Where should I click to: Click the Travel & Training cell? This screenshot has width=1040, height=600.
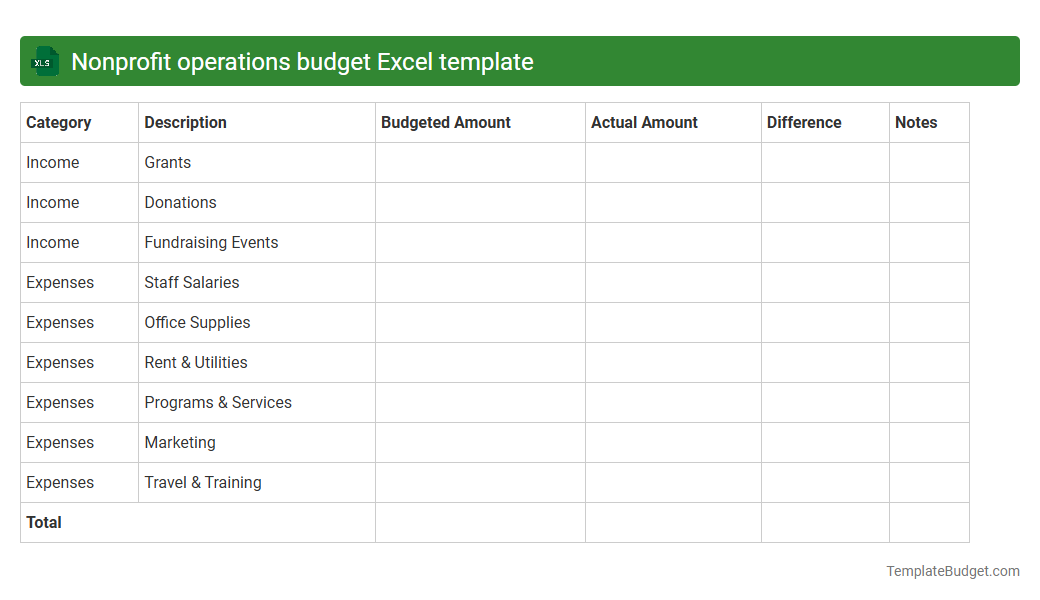203,482
